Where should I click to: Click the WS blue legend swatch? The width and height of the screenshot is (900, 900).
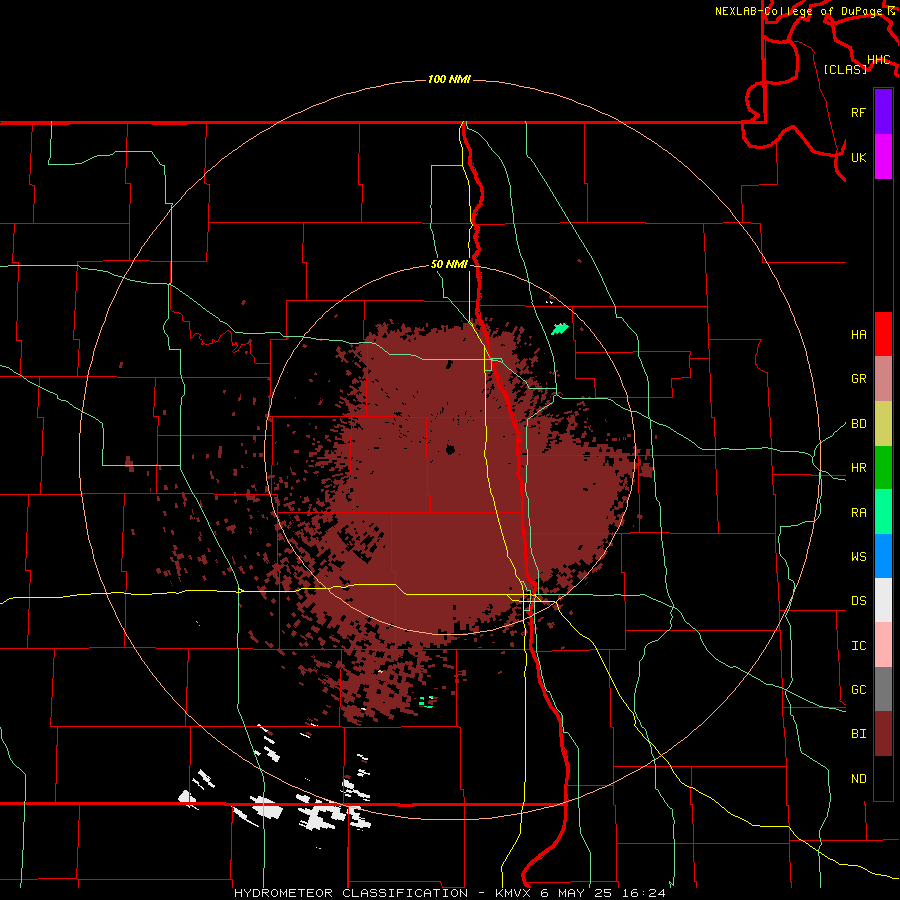pyautogui.click(x=883, y=556)
